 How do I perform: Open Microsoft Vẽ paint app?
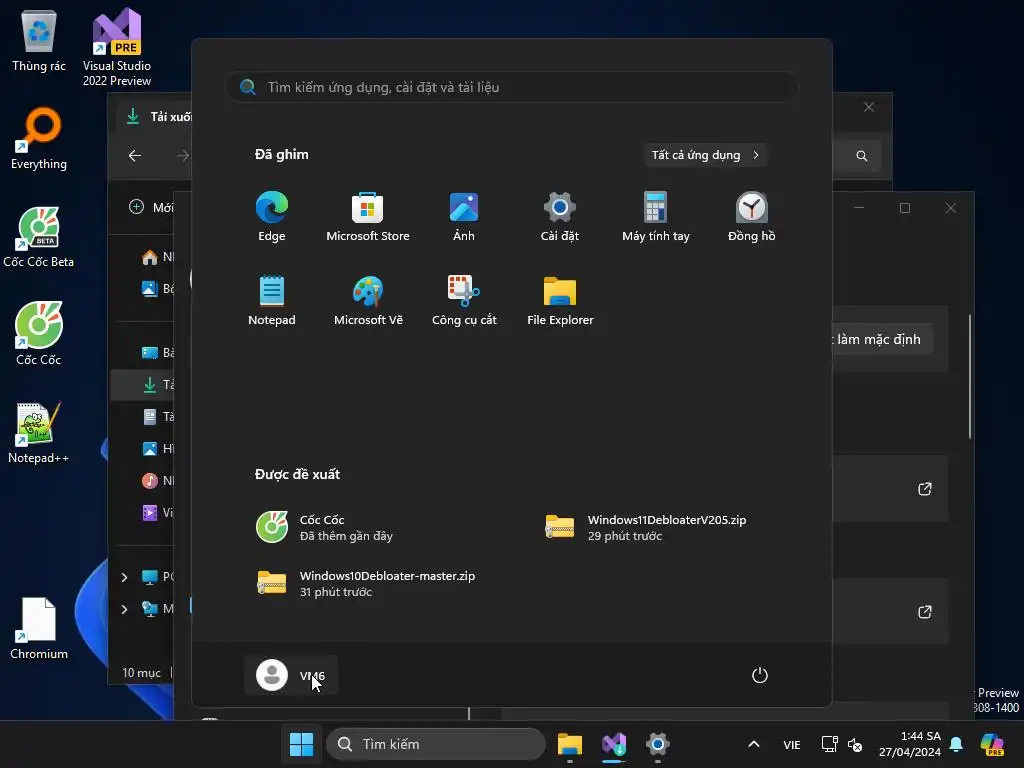pyautogui.click(x=368, y=300)
